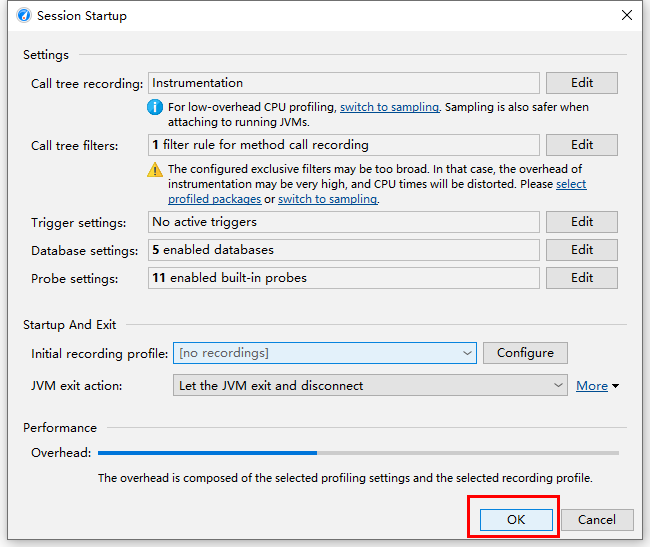The width and height of the screenshot is (650, 547).
Task: Edit the Database settings
Action: (x=581, y=250)
